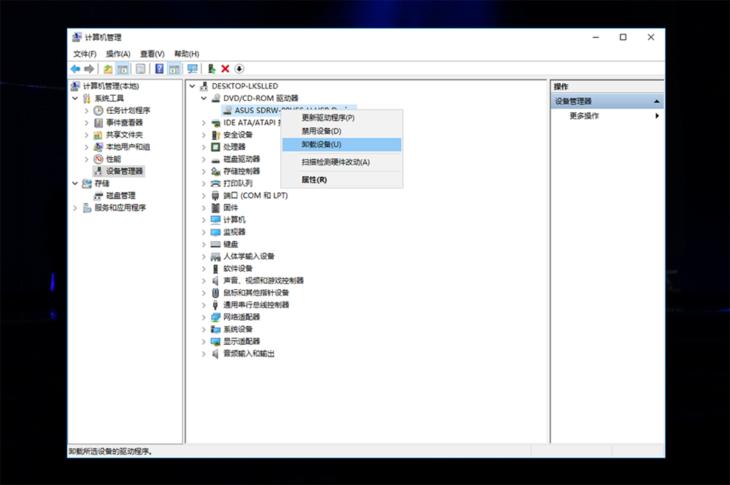Viewport: 730px width, 485px height.
Task: Click the clock icon beside 任务计划程序
Action: click(98, 110)
